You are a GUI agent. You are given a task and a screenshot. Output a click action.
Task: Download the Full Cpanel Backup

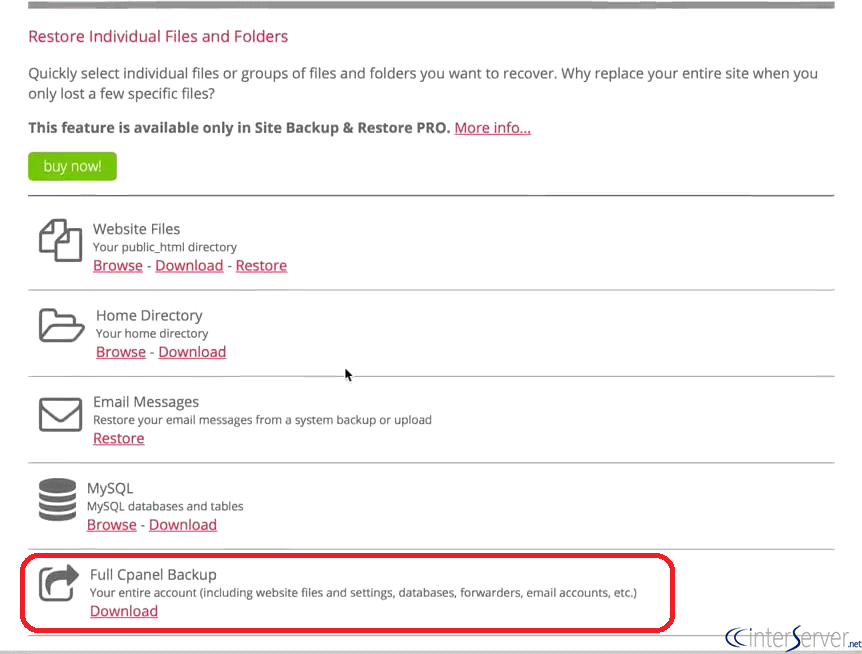pyautogui.click(x=124, y=611)
